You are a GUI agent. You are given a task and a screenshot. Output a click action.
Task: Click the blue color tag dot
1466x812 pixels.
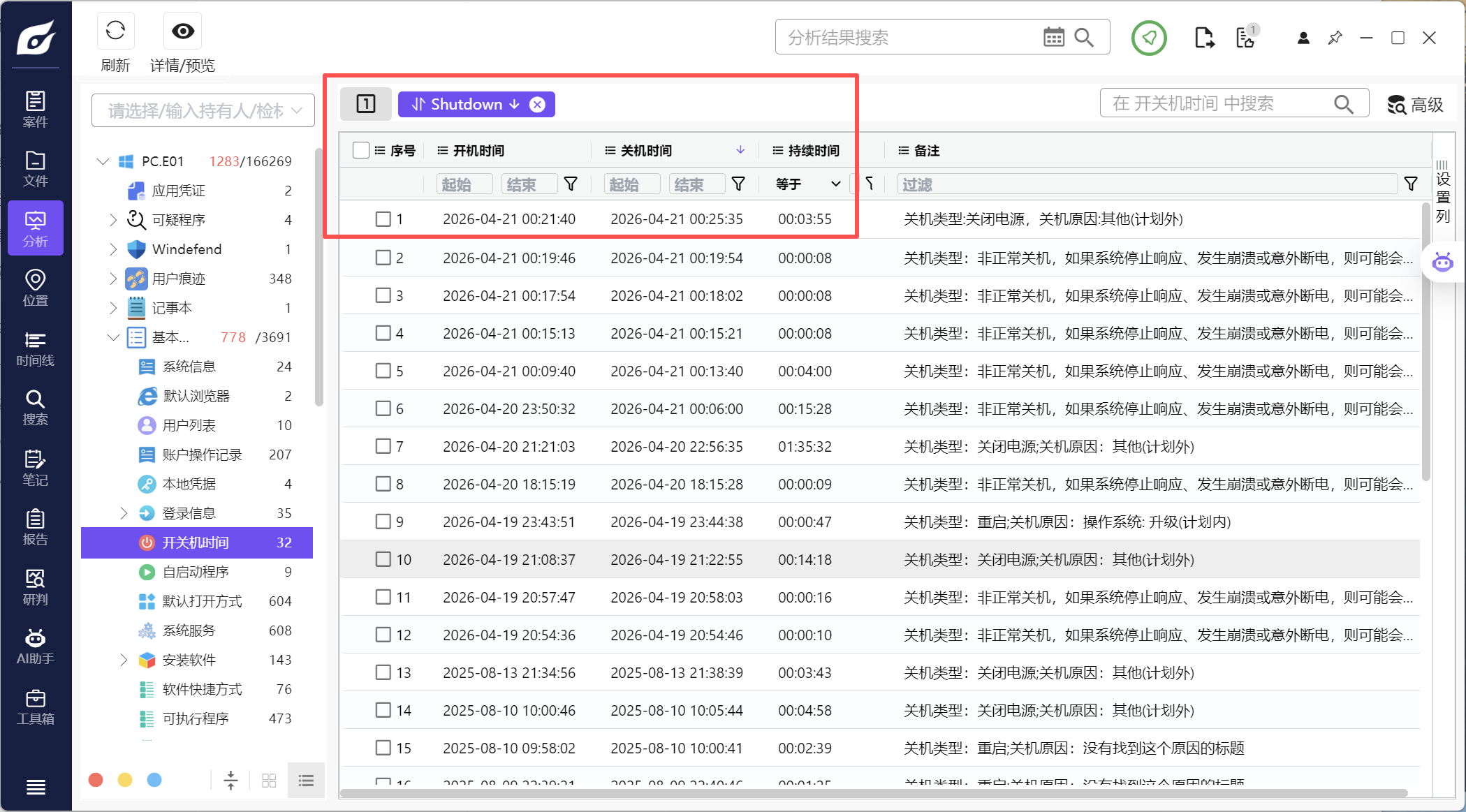pyautogui.click(x=154, y=780)
